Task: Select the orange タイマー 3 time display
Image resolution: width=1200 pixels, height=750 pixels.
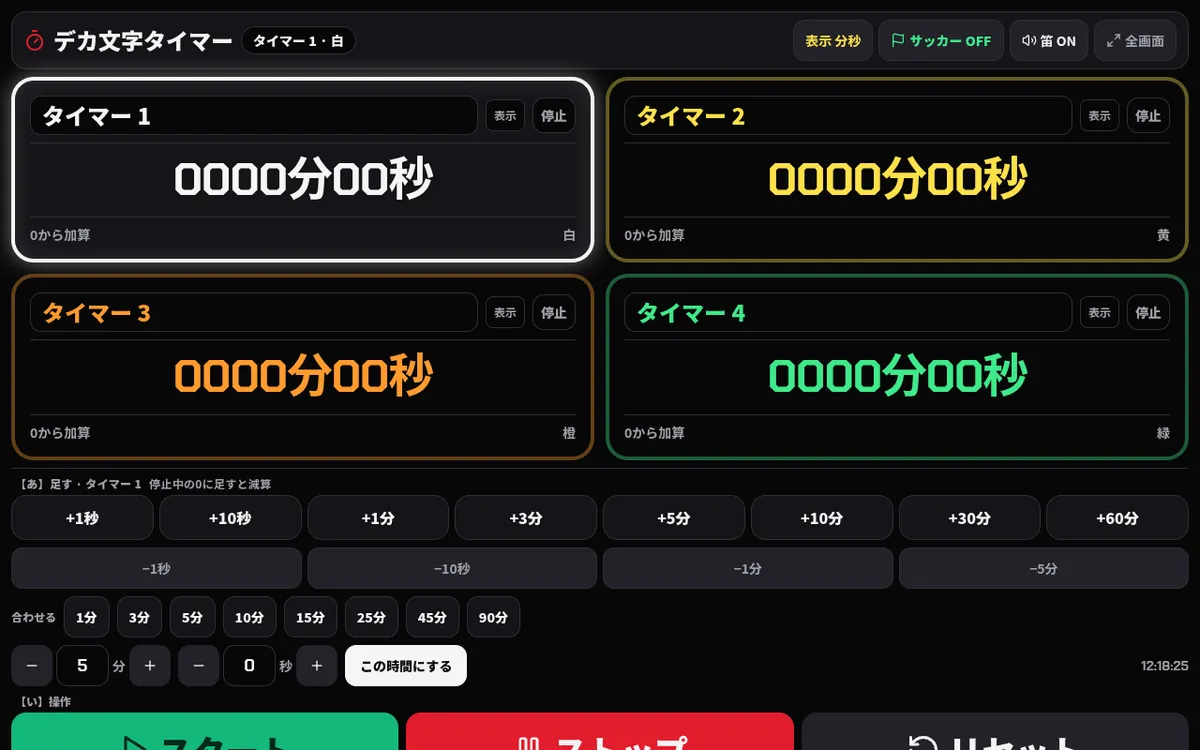Action: (303, 377)
